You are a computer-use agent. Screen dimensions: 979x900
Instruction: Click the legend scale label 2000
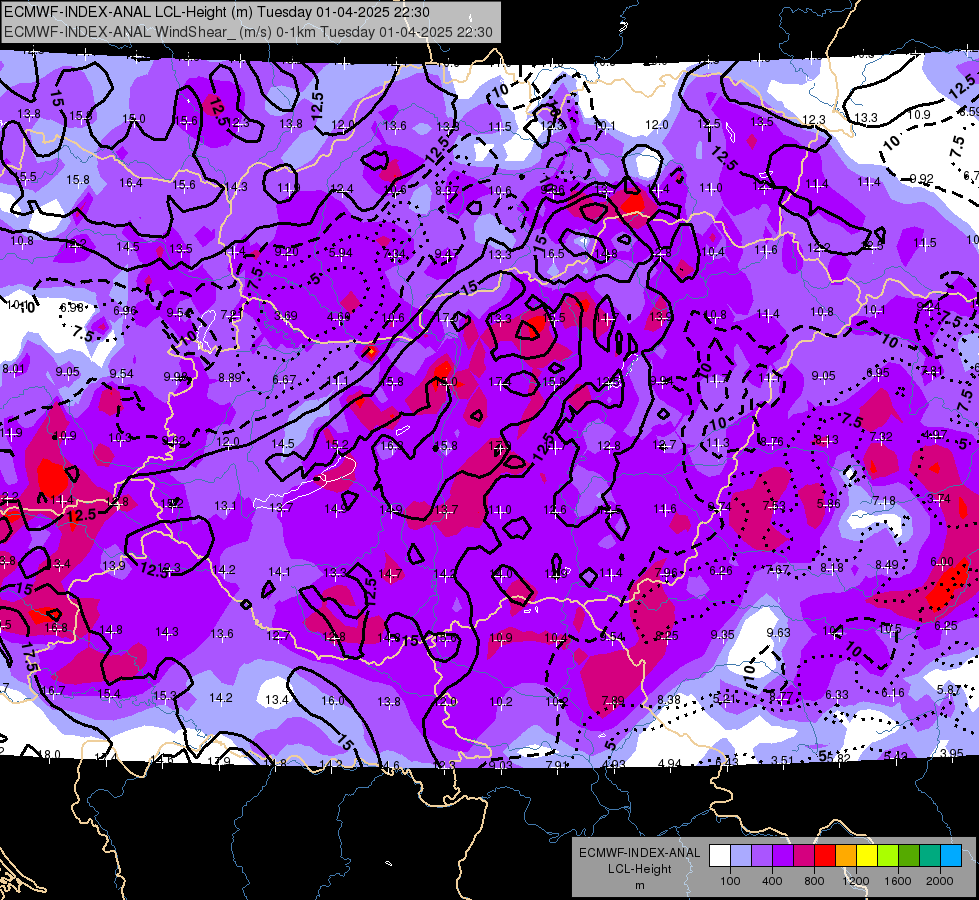click(940, 881)
